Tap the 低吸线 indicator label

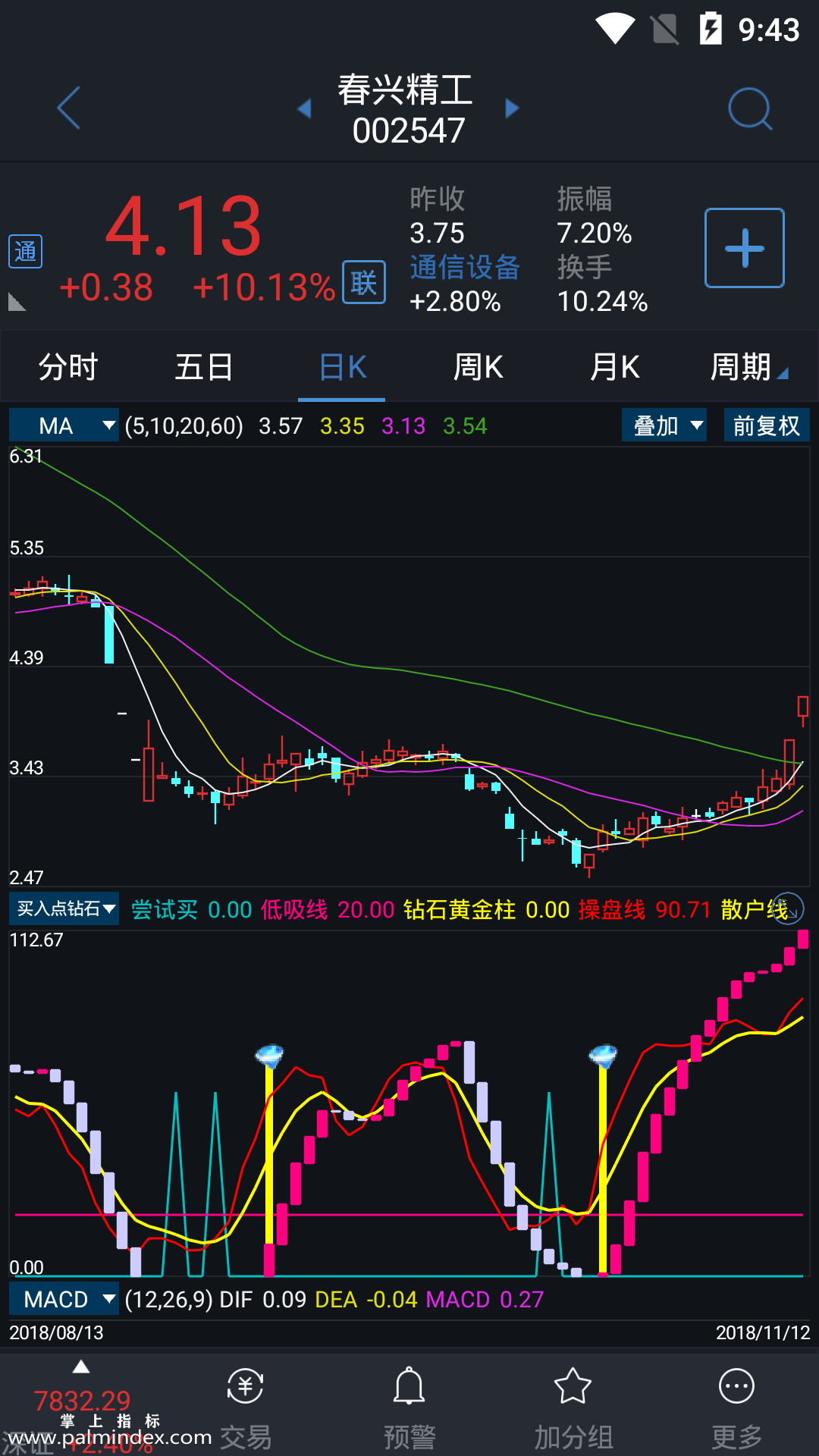(294, 909)
